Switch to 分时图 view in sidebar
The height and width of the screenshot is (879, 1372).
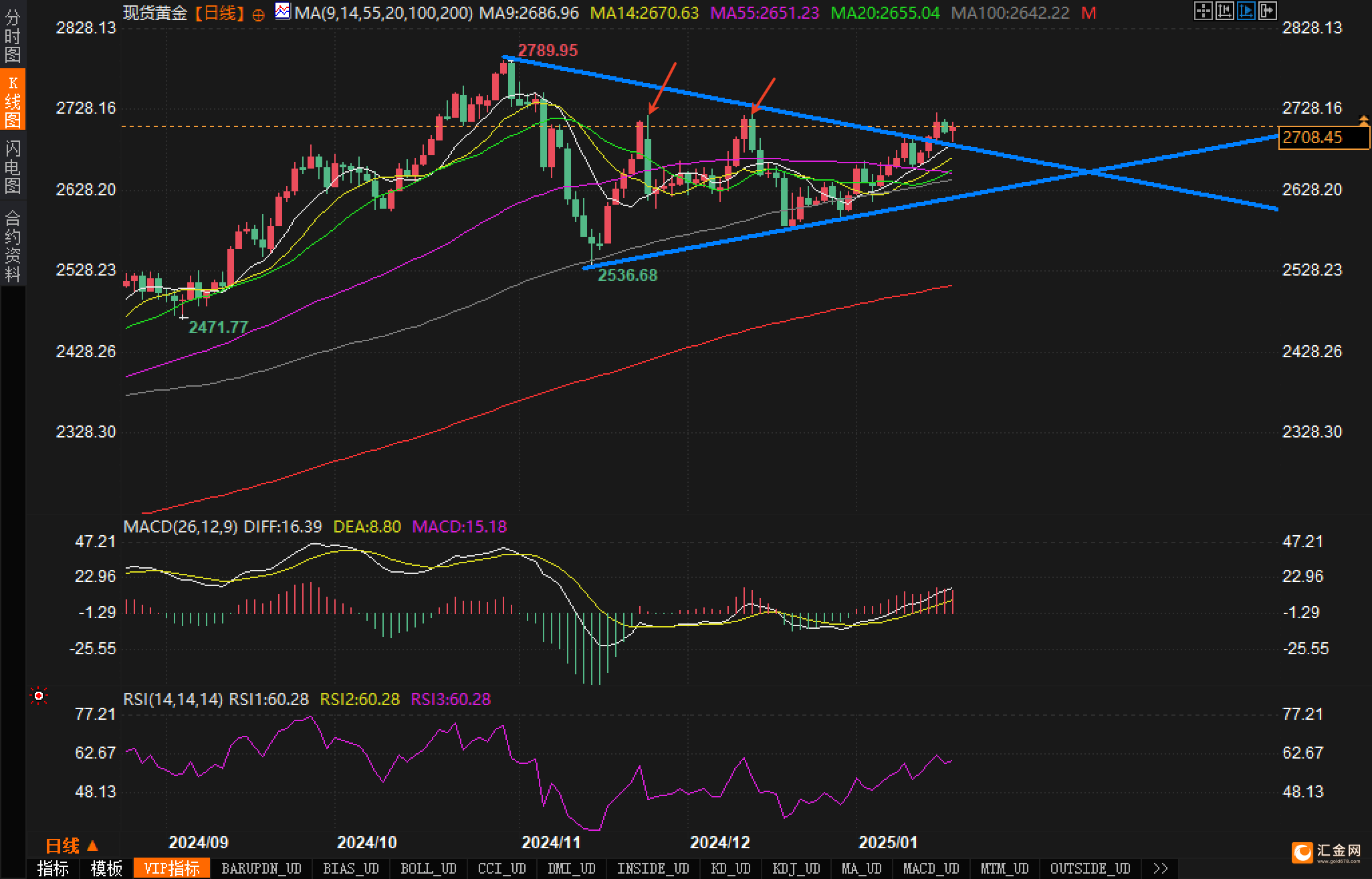pyautogui.click(x=13, y=35)
